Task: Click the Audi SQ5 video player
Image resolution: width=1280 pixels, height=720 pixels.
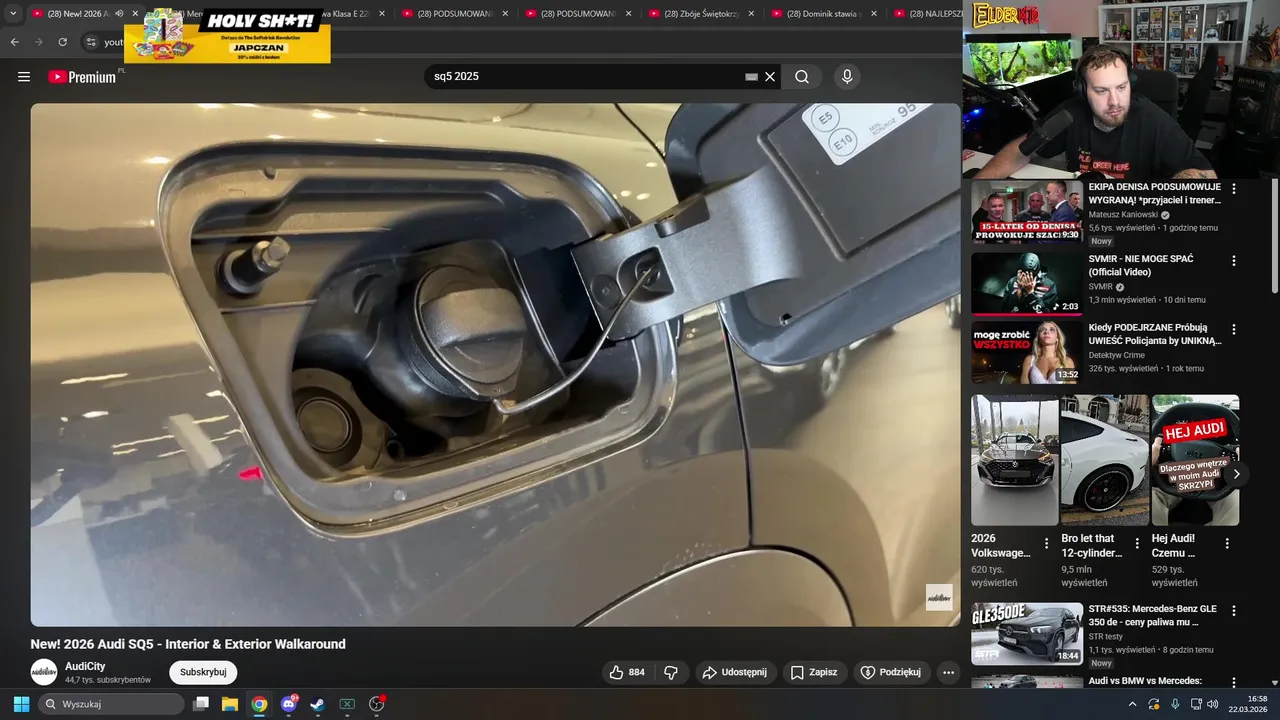Action: click(495, 365)
